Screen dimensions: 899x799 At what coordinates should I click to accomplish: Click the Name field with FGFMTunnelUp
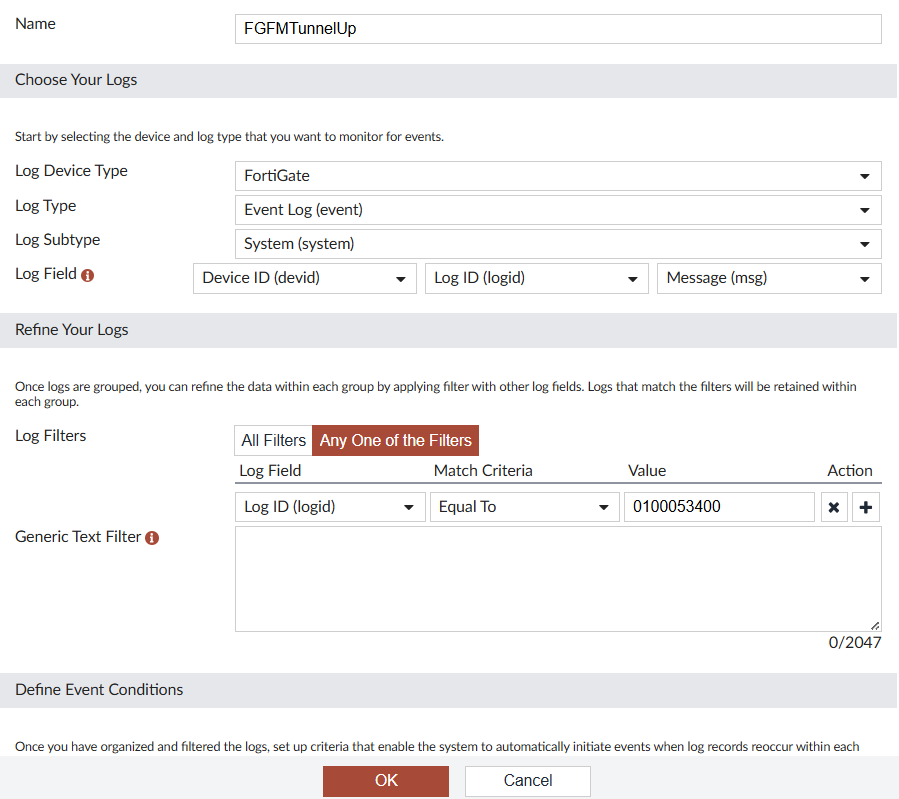558,29
